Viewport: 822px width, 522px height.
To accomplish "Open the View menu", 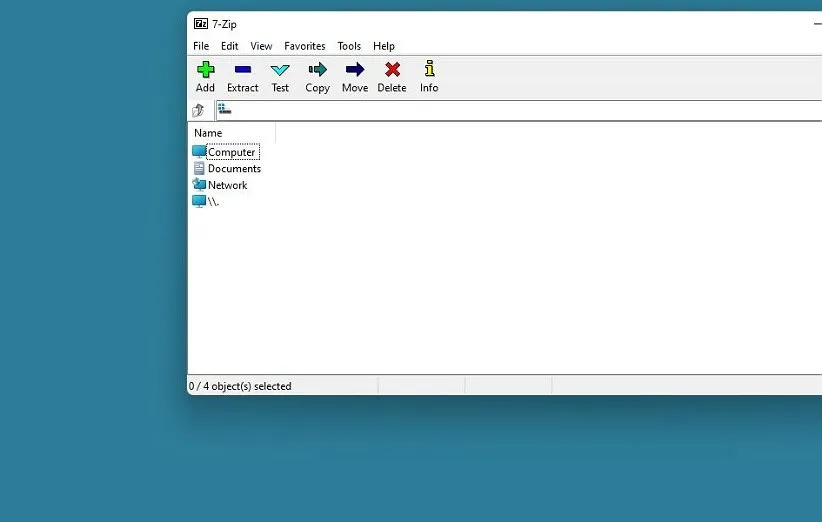I will click(261, 46).
